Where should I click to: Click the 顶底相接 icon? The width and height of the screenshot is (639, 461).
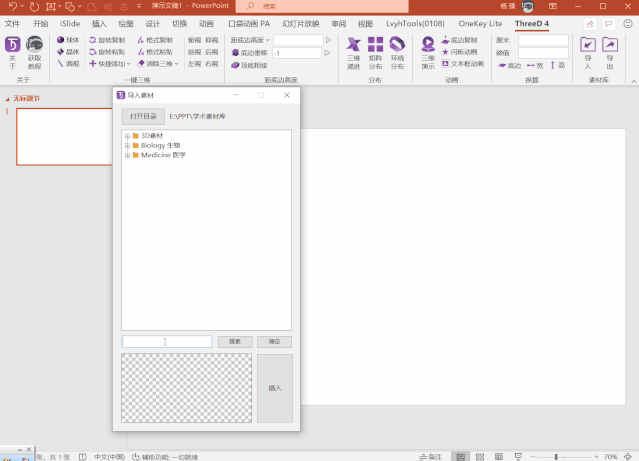[x=249, y=64]
